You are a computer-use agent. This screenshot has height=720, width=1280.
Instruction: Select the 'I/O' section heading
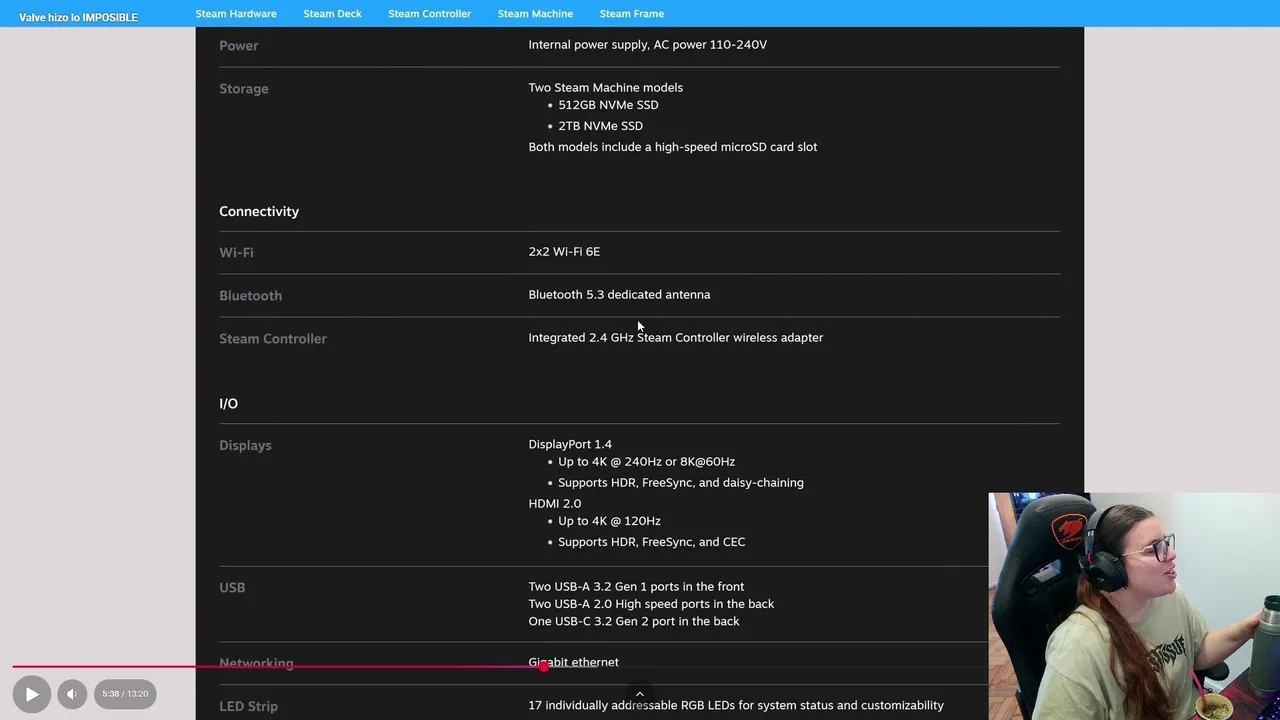coord(228,404)
